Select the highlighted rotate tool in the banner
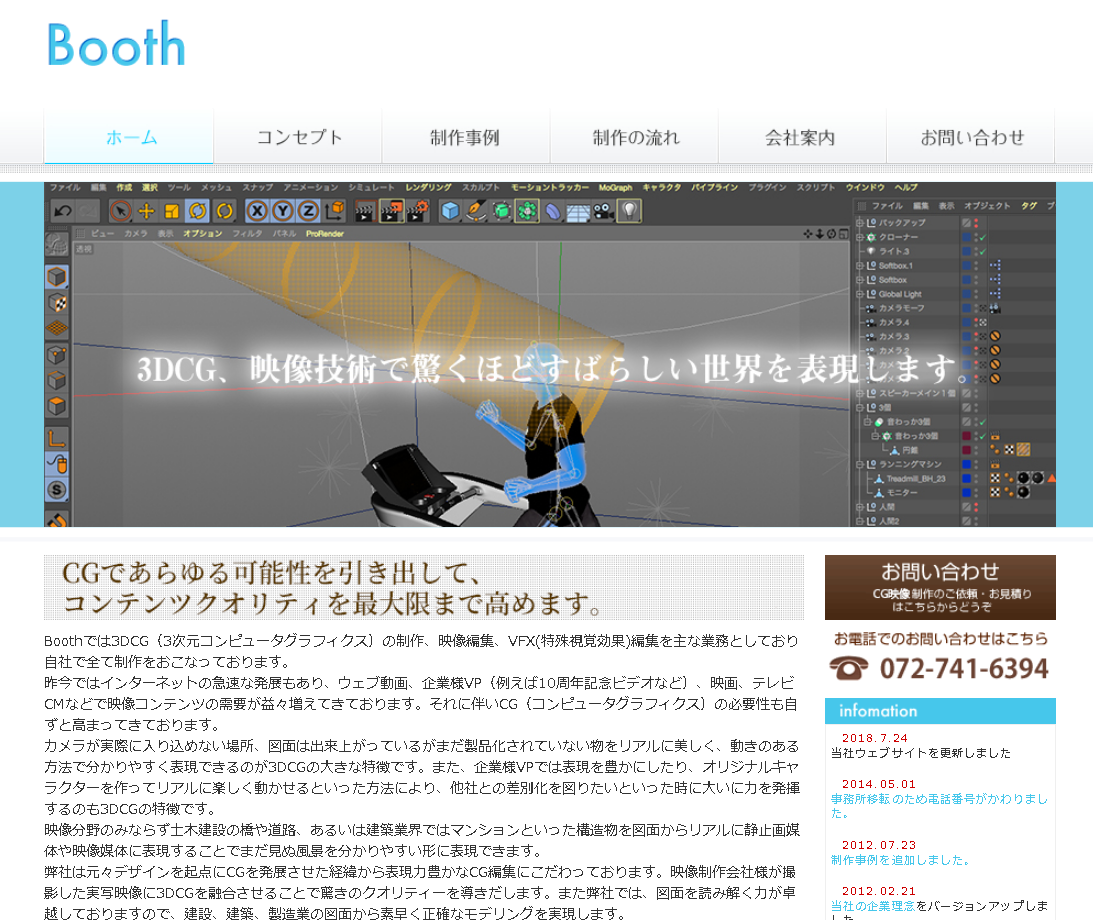The height and width of the screenshot is (920, 1093). click(x=198, y=210)
